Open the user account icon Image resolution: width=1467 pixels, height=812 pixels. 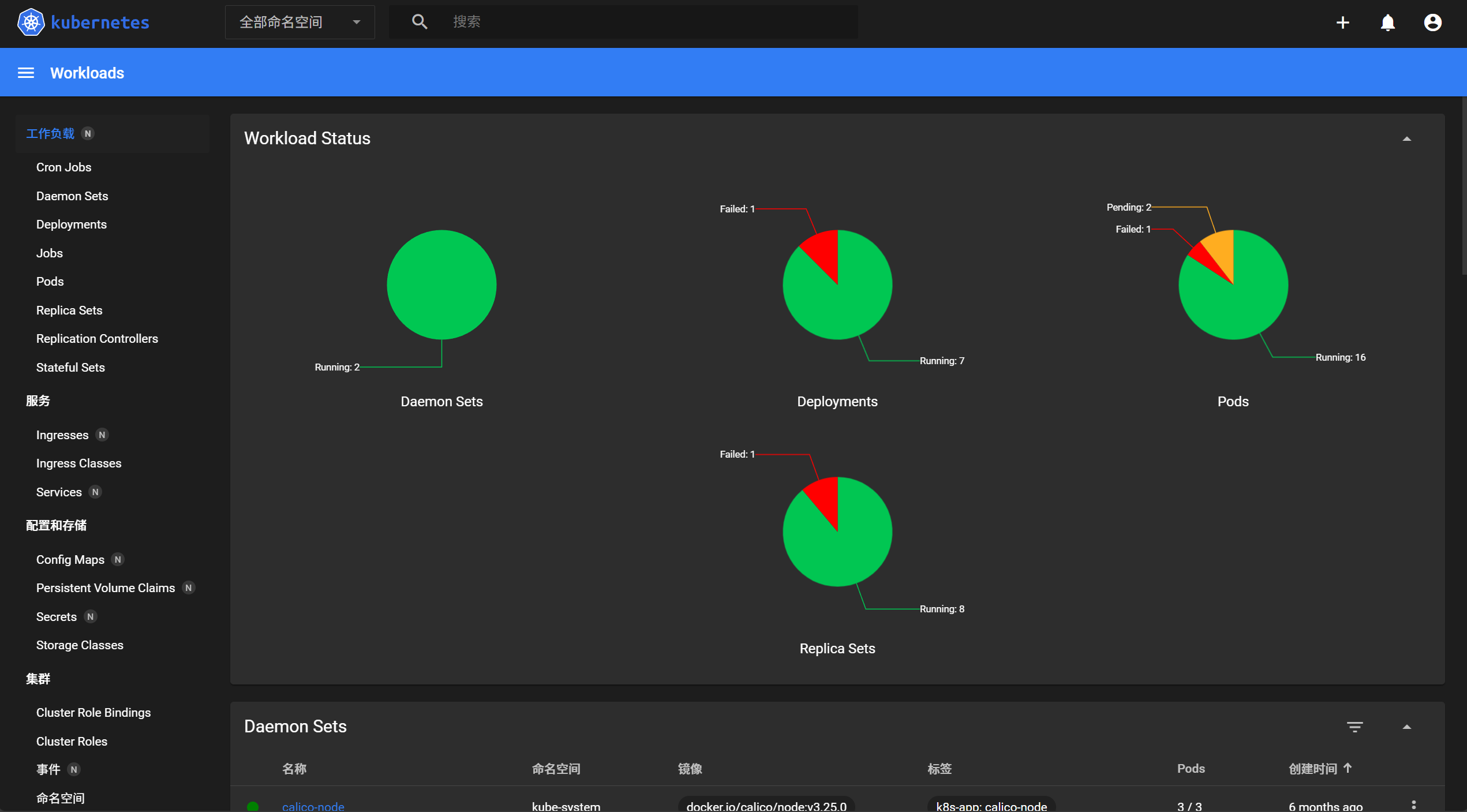(x=1432, y=23)
